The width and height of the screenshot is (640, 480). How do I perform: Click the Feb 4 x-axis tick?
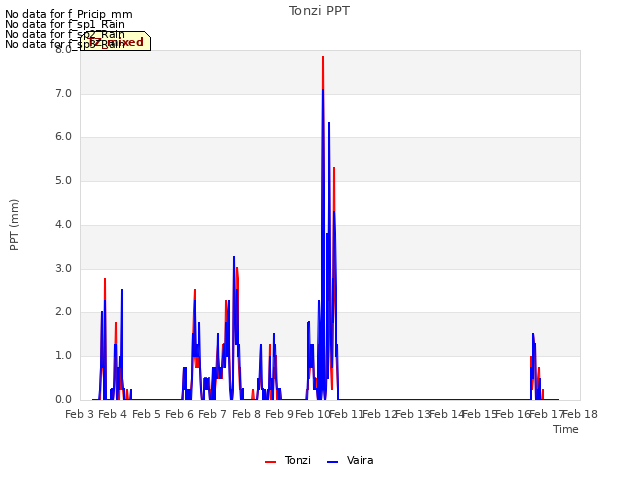[113, 415]
